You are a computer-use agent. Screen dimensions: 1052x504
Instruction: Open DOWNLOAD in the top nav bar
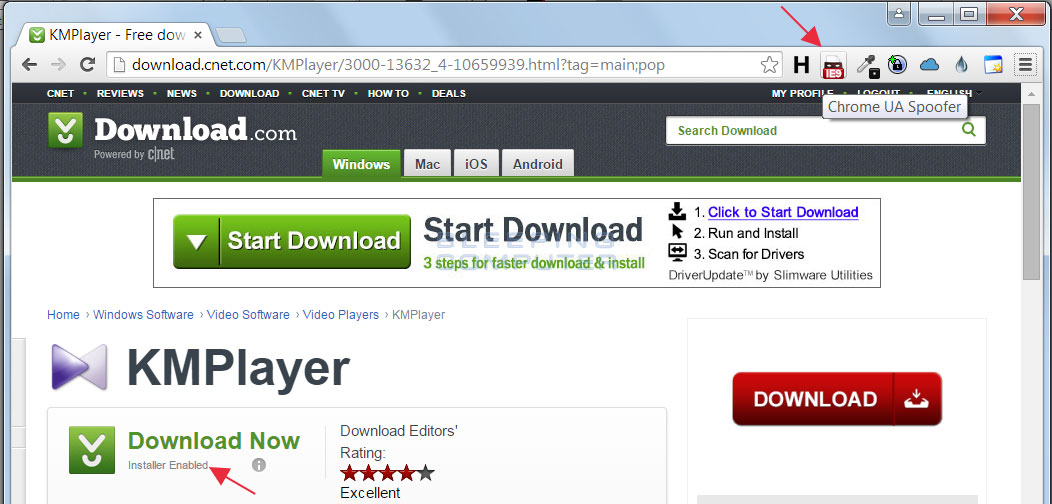tap(250, 93)
